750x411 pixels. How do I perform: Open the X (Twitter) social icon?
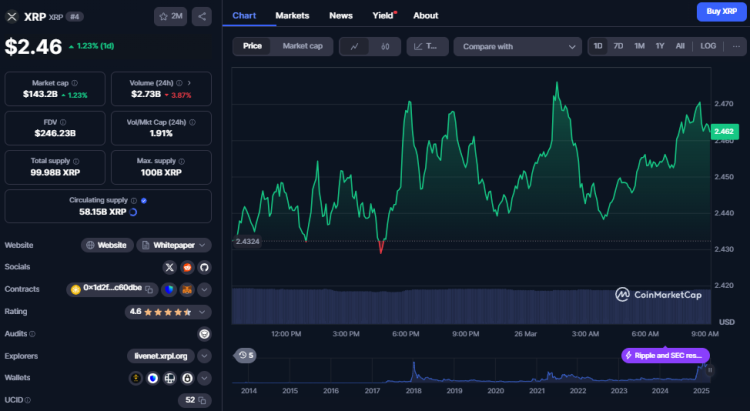click(x=169, y=267)
